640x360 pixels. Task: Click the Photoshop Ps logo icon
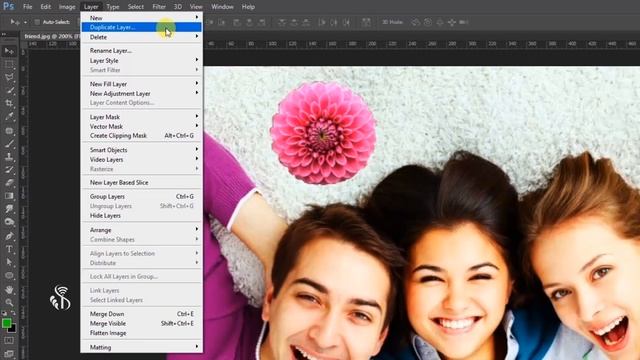8,7
